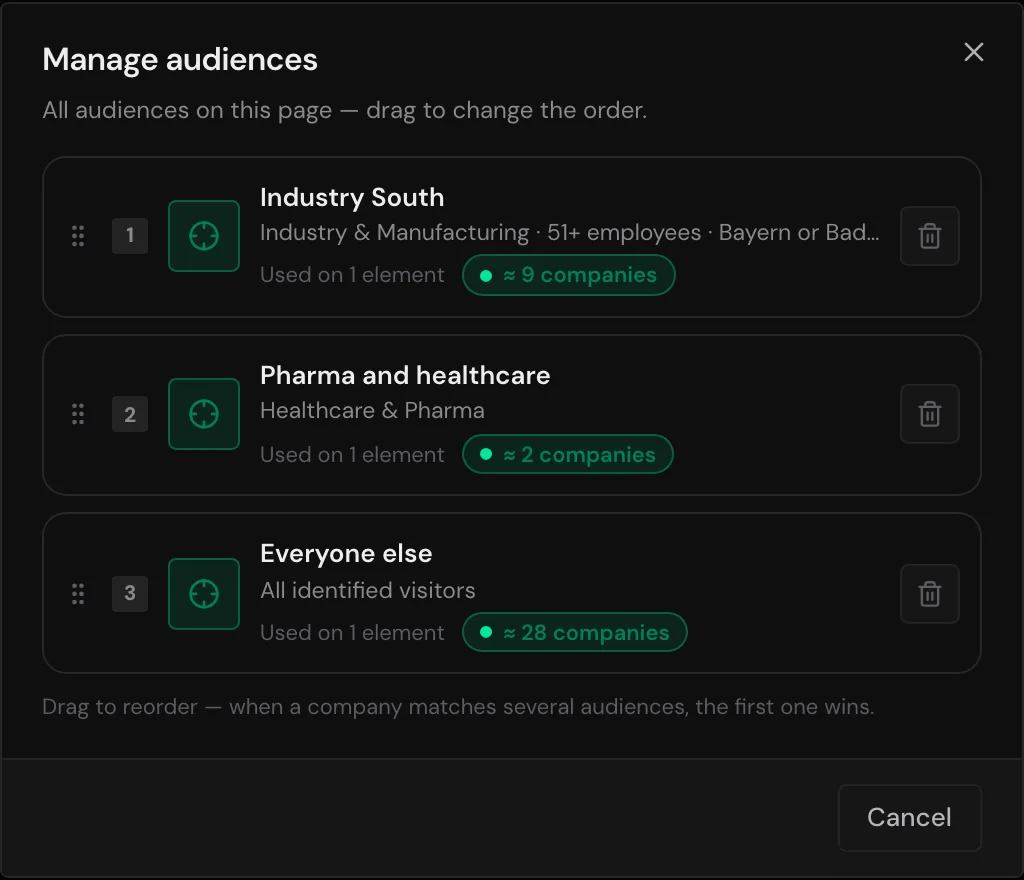Click the drag handle for Everyone else

pos(78,593)
